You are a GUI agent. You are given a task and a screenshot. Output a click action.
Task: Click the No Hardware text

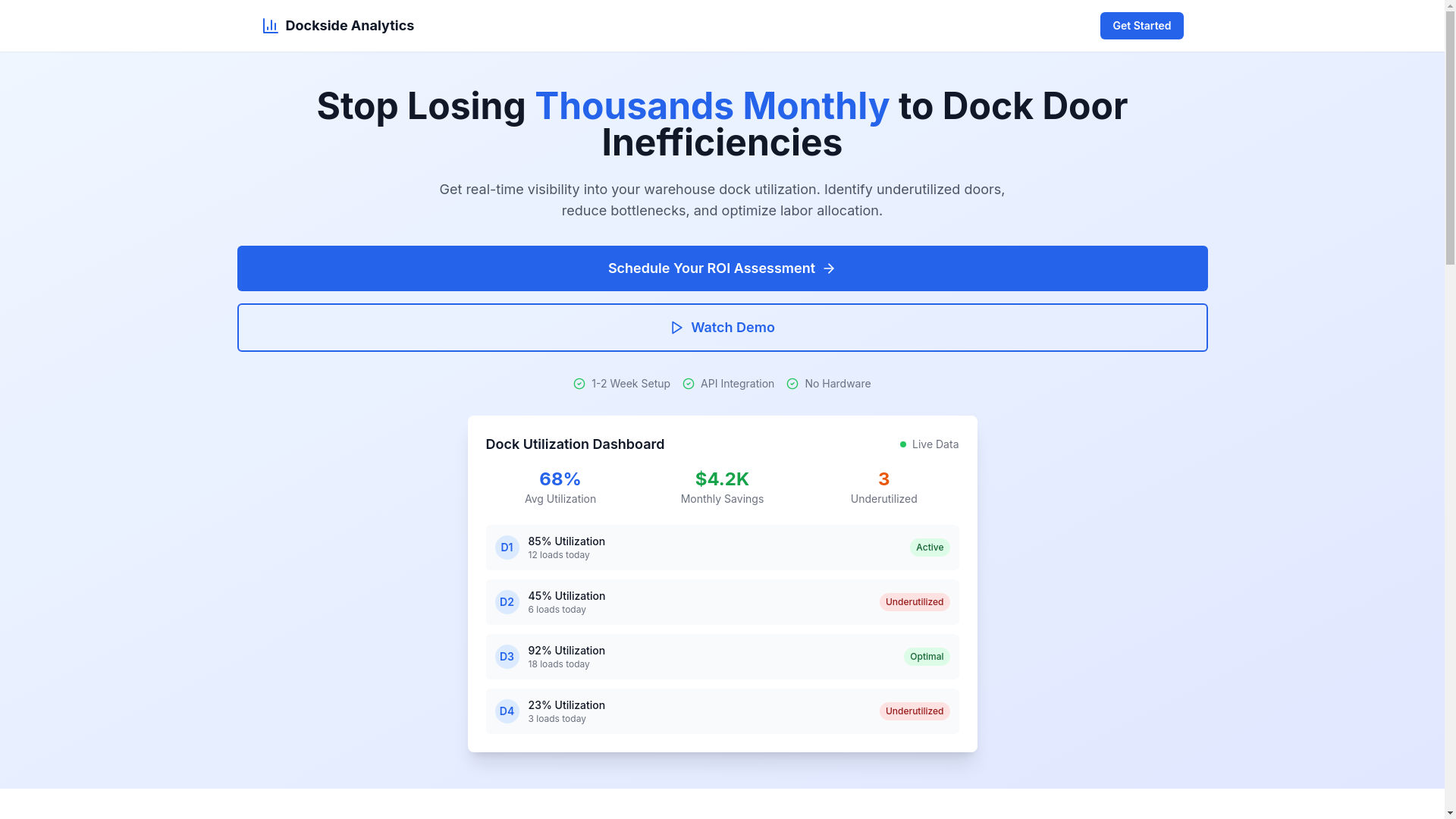838,384
